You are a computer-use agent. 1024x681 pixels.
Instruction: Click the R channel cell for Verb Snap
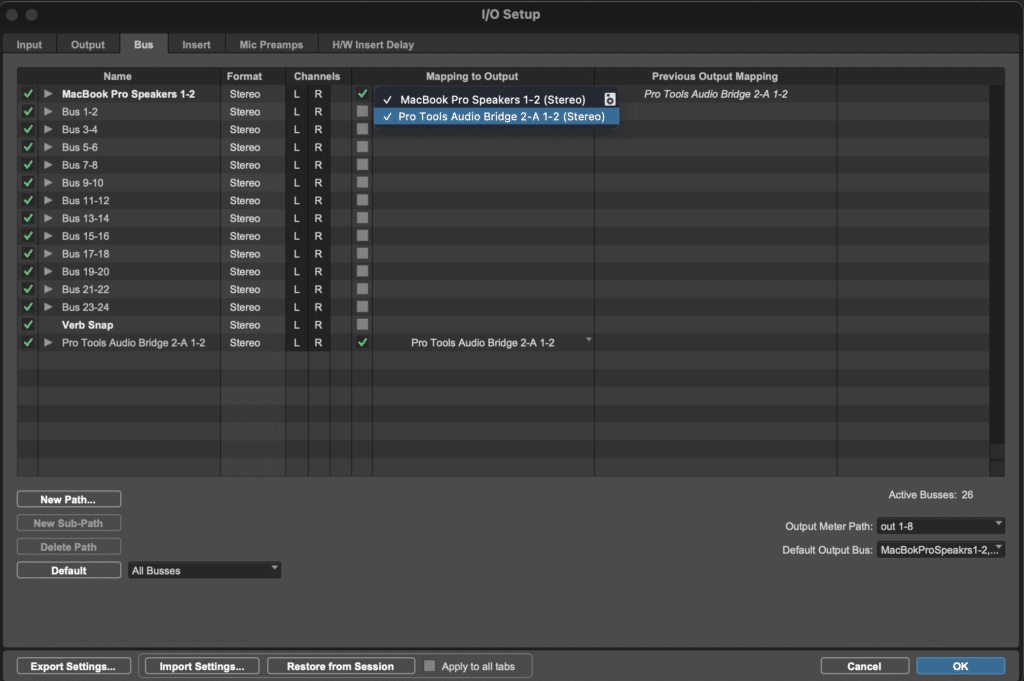(x=318, y=325)
